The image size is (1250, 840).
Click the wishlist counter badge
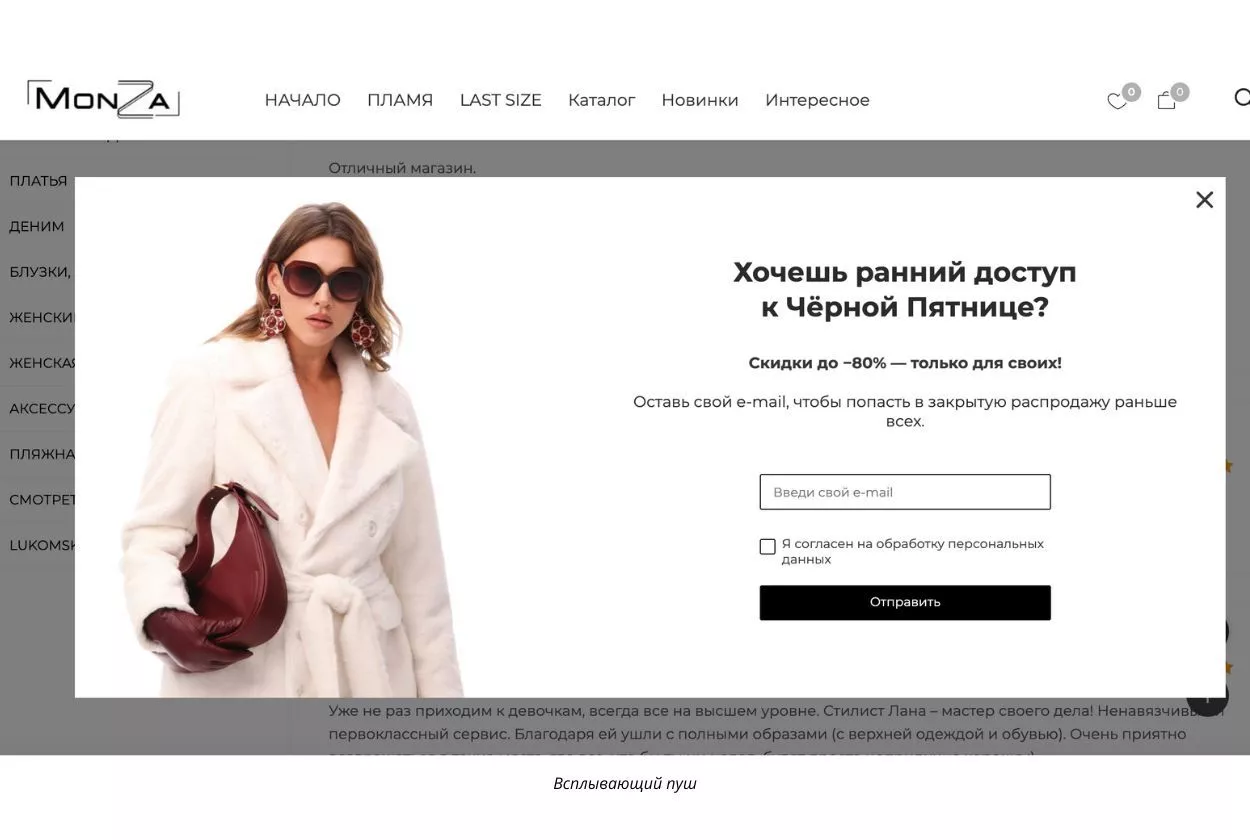click(1131, 92)
